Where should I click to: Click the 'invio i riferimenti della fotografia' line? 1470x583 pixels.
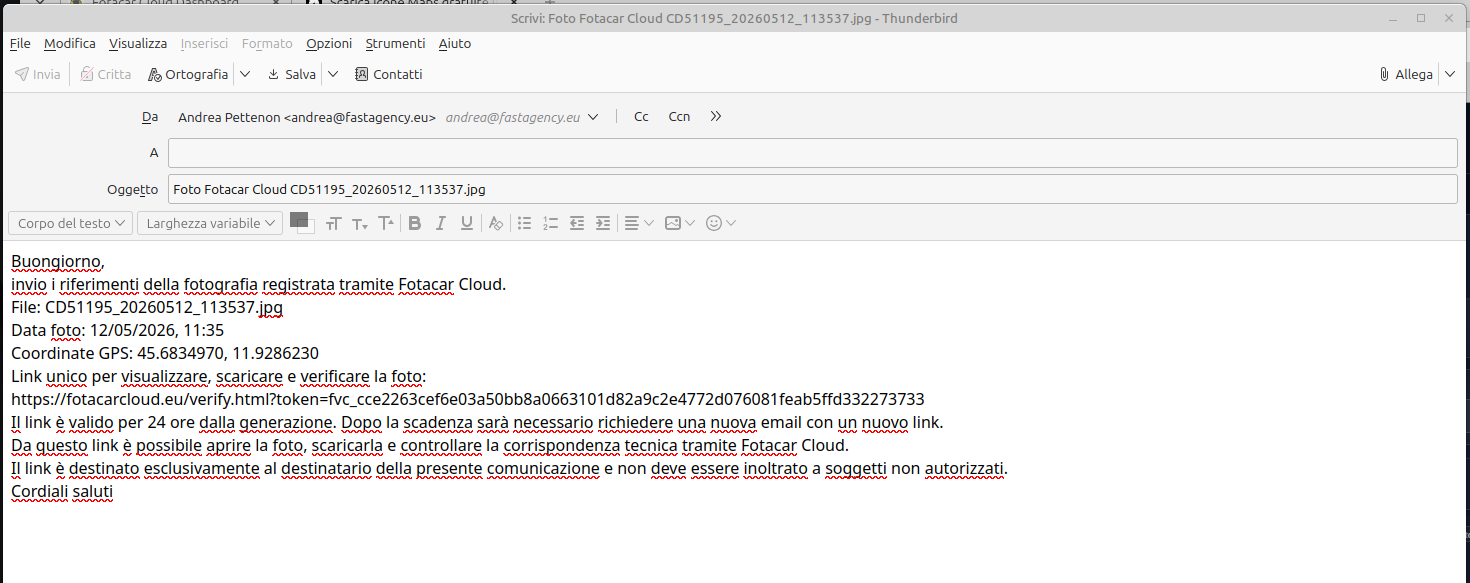coord(259,285)
